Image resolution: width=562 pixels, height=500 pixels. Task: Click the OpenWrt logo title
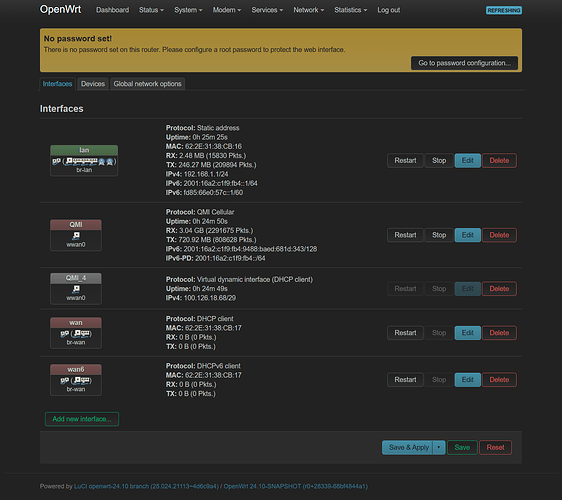point(60,9)
